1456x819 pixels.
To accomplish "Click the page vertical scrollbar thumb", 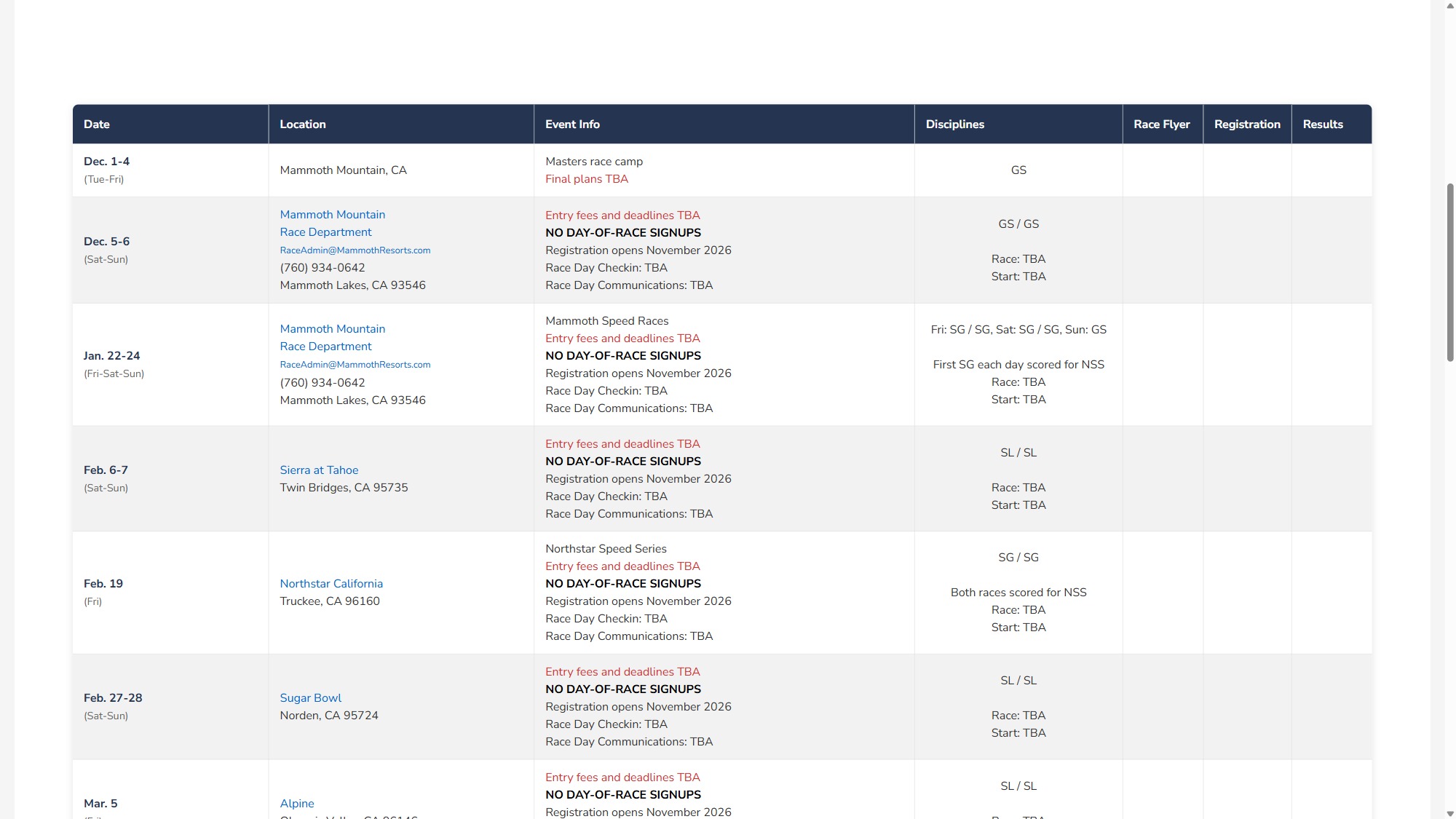I will click(x=1450, y=273).
